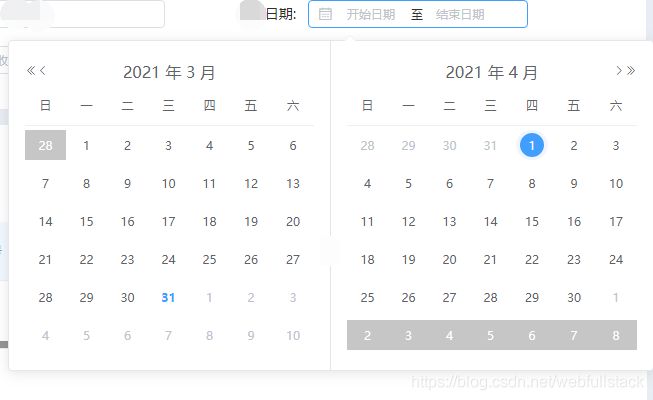Screen dimensions: 653x400
Task: Pick March 26 in left calendar
Action: pyautogui.click(x=251, y=260)
